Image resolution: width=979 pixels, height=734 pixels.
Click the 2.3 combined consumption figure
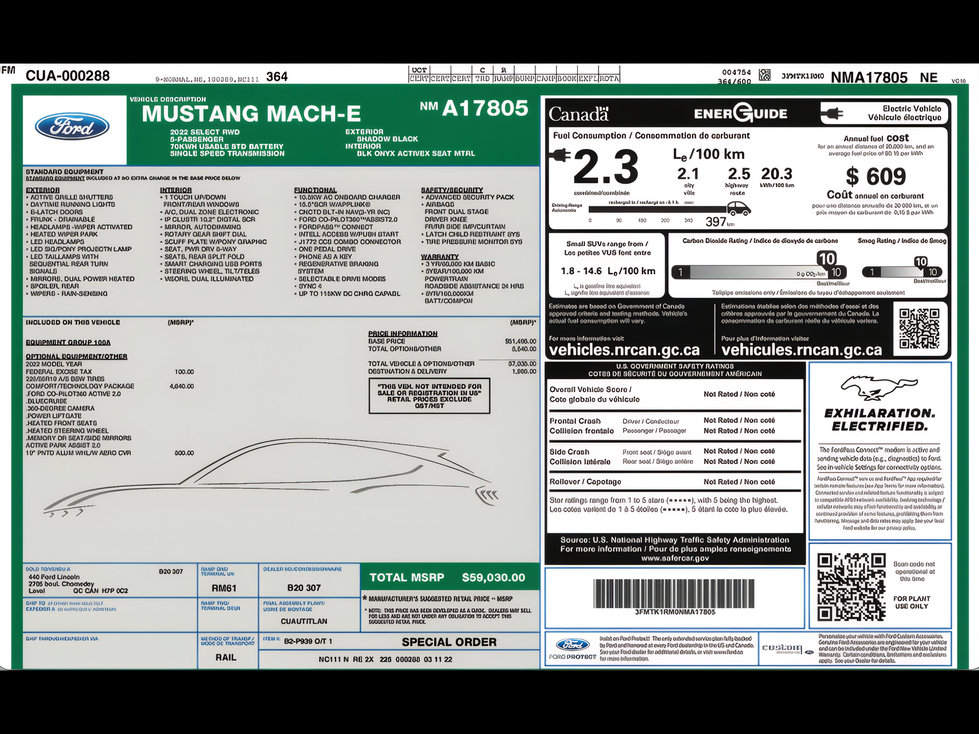pyautogui.click(x=606, y=168)
